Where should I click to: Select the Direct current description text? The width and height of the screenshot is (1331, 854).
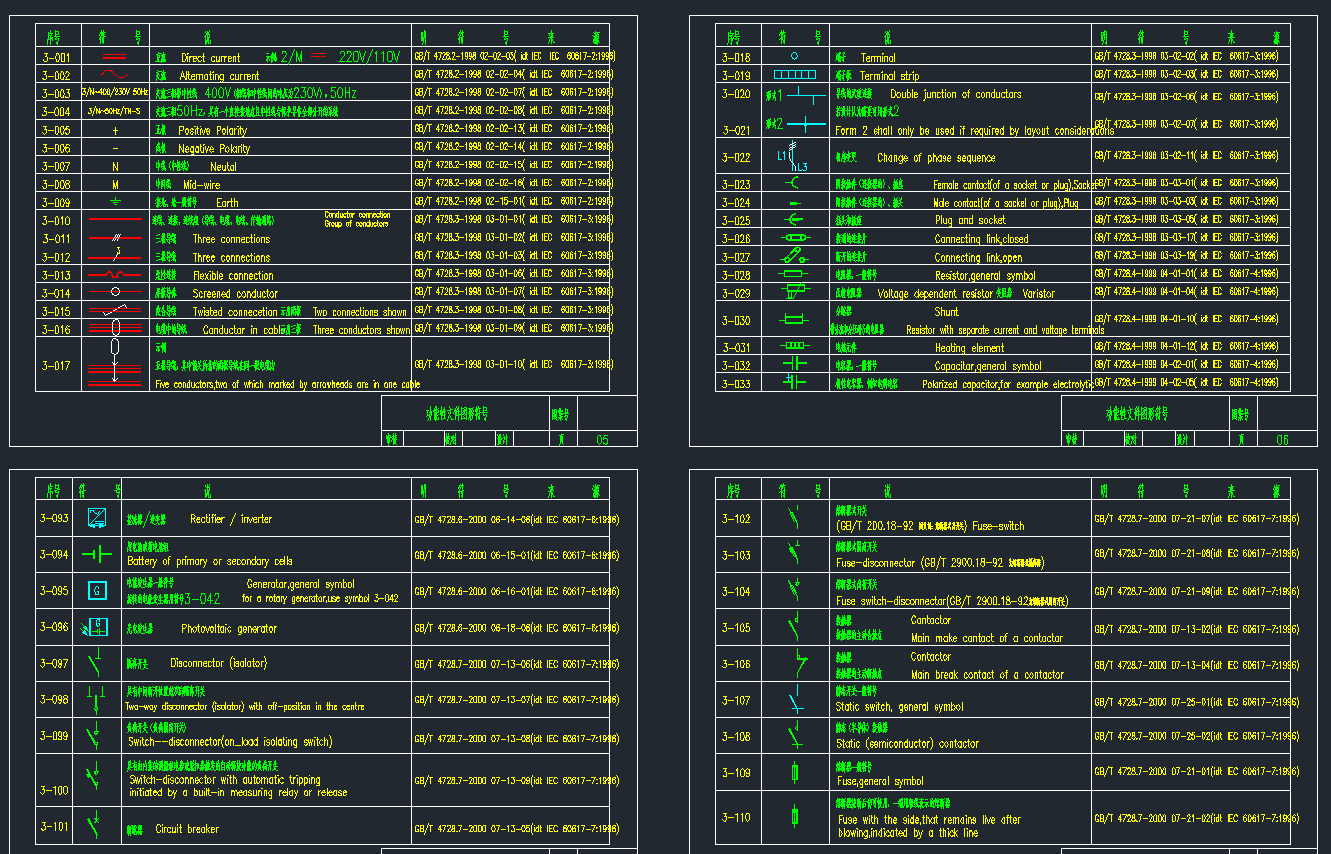211,58
